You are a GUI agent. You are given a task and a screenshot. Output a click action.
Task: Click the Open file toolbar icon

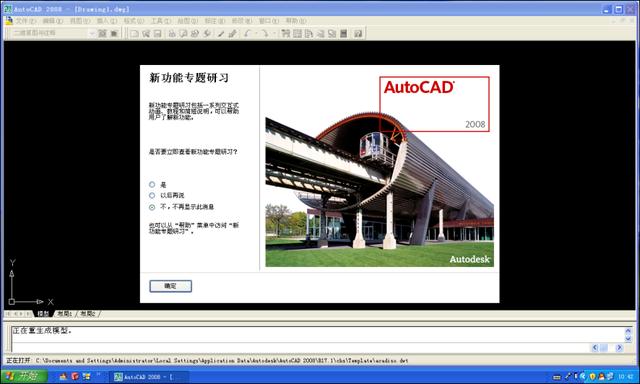(x=146, y=33)
